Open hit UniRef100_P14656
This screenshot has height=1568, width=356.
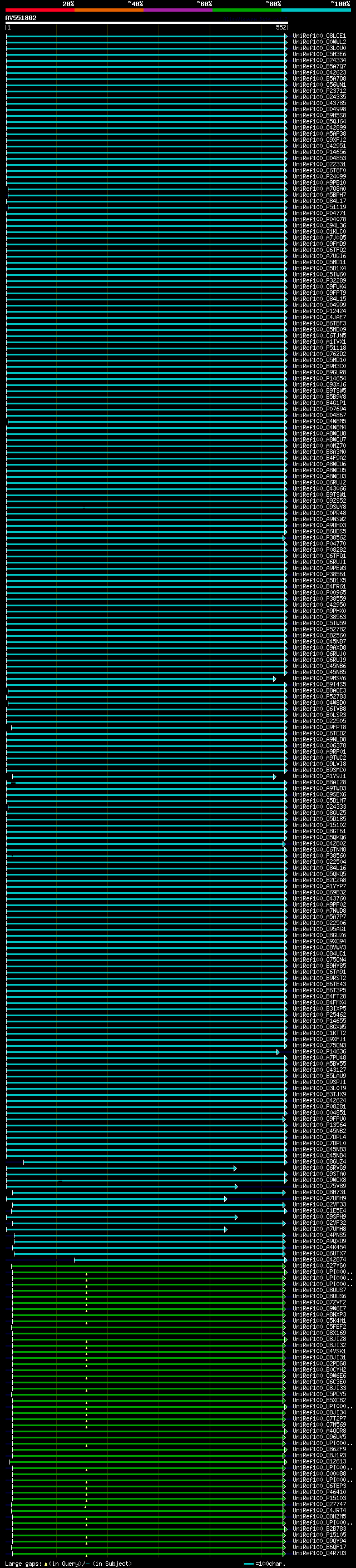point(319,152)
